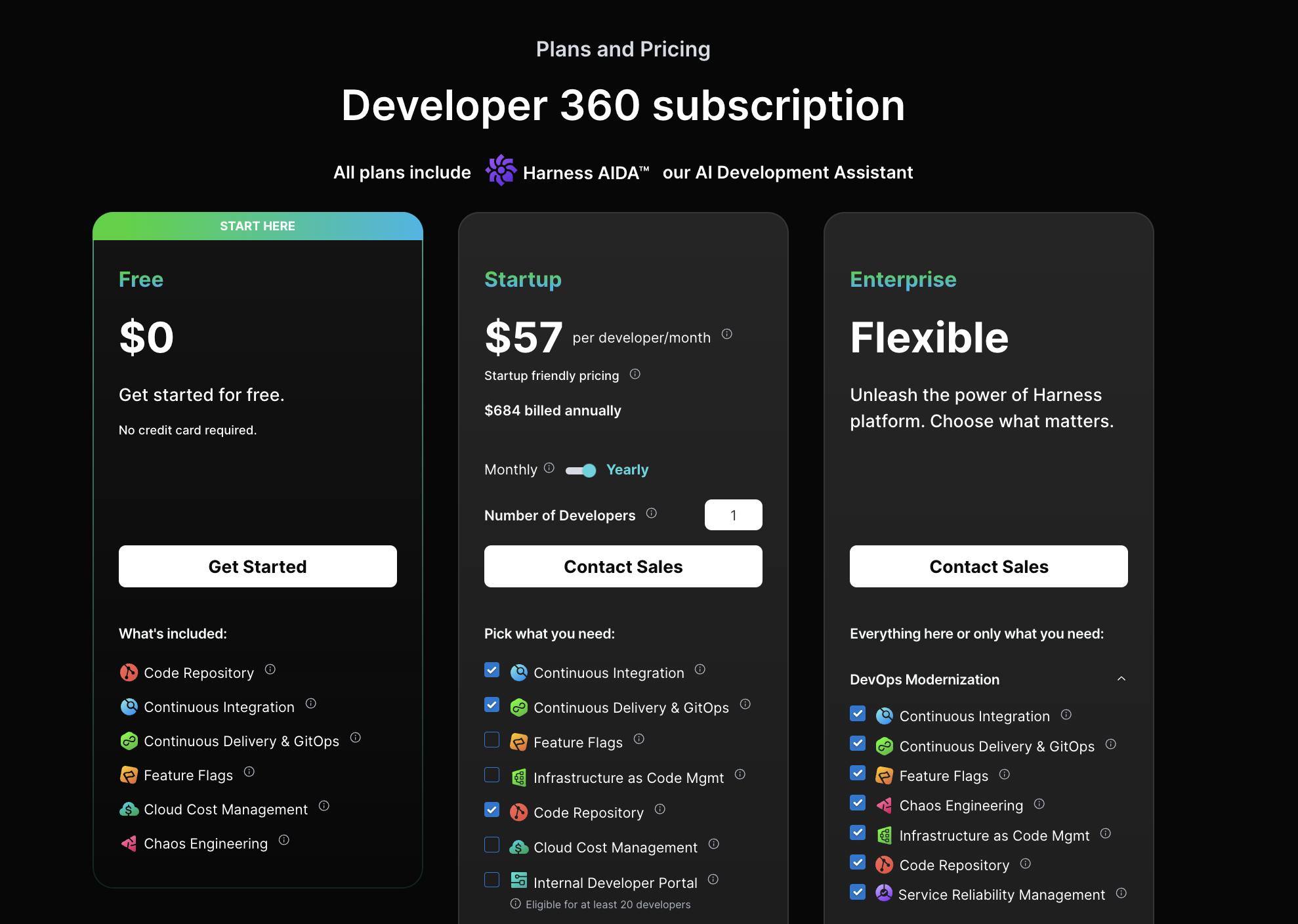
Task: Collapse the DevOps Modernization section
Action: [1121, 679]
